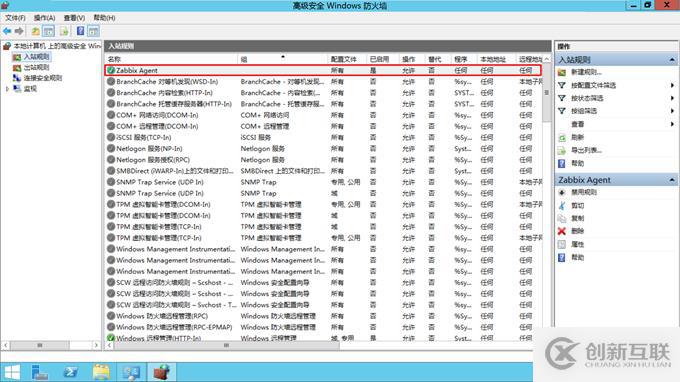Screen dimensions: 680x382
Task: Open the 按组筛选 submenu arrow
Action: click(672, 111)
